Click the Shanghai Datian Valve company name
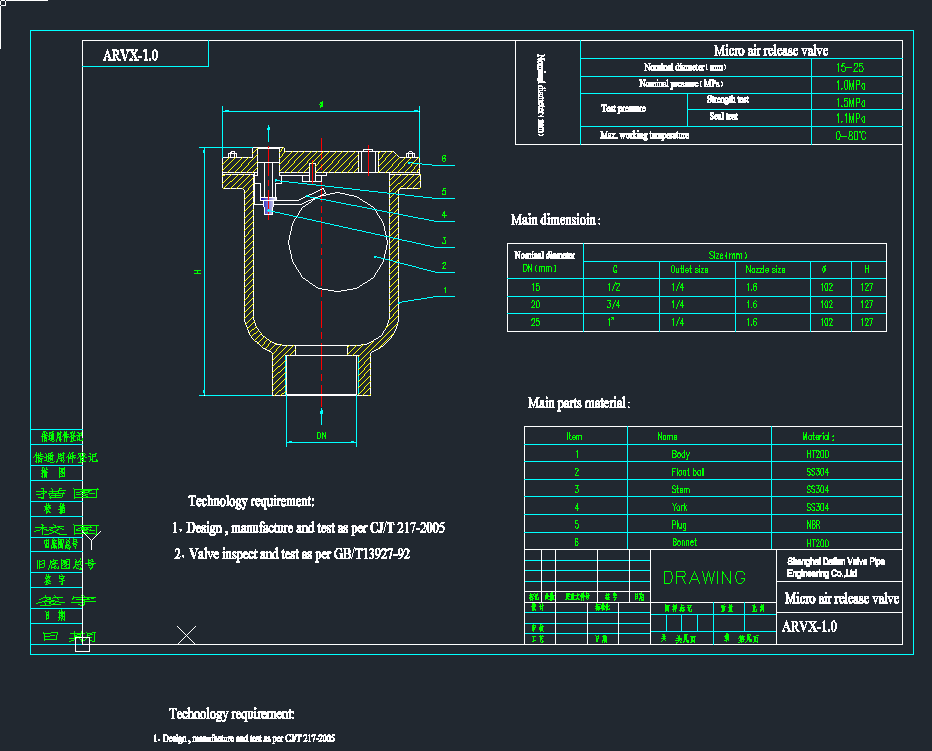 click(x=836, y=567)
